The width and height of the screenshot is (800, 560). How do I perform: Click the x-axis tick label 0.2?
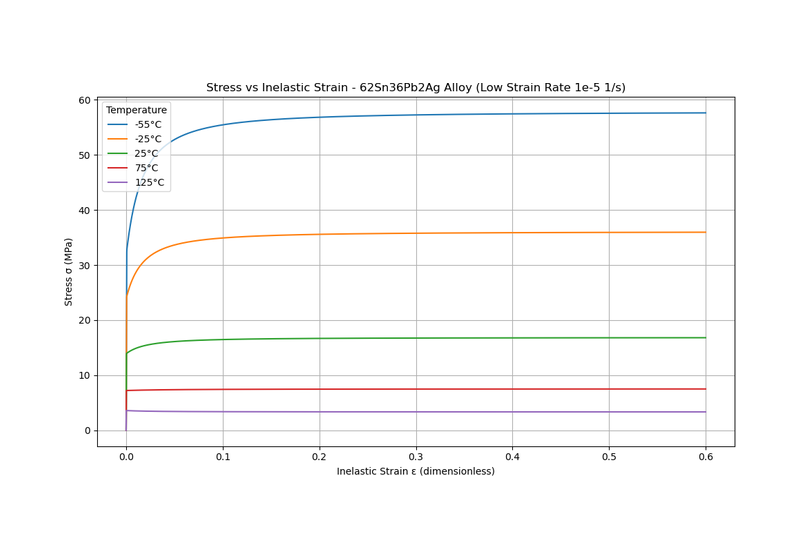click(319, 457)
